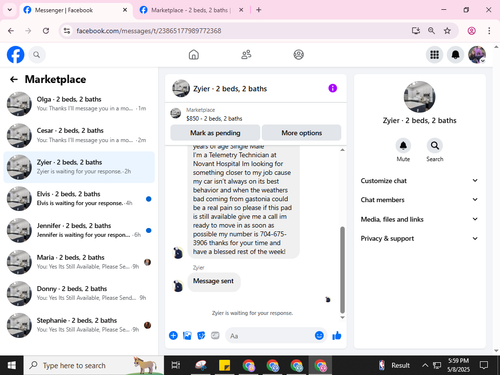This screenshot has width=500, height=375.
Task: Close the Marketplace browser tab
Action: (x=241, y=10)
